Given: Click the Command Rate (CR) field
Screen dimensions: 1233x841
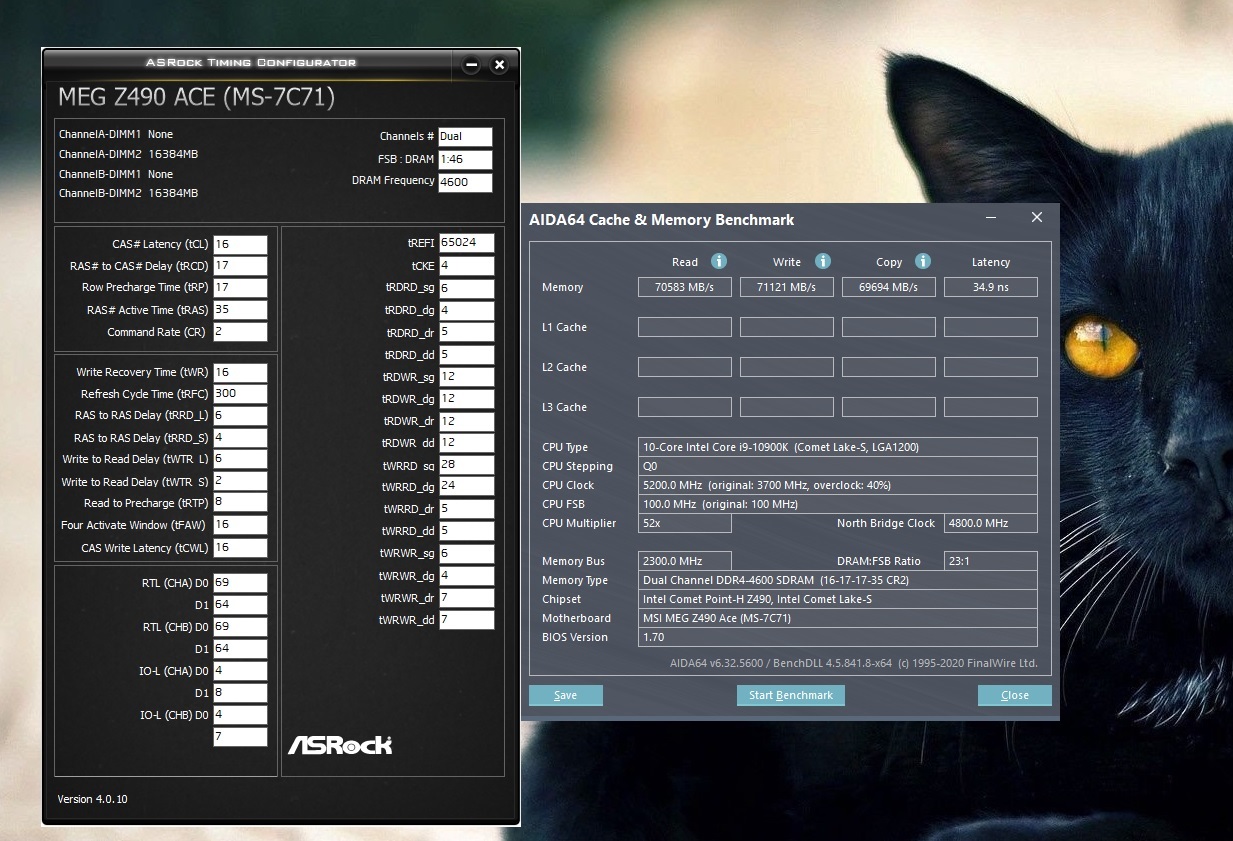Looking at the screenshot, I should 240,332.
